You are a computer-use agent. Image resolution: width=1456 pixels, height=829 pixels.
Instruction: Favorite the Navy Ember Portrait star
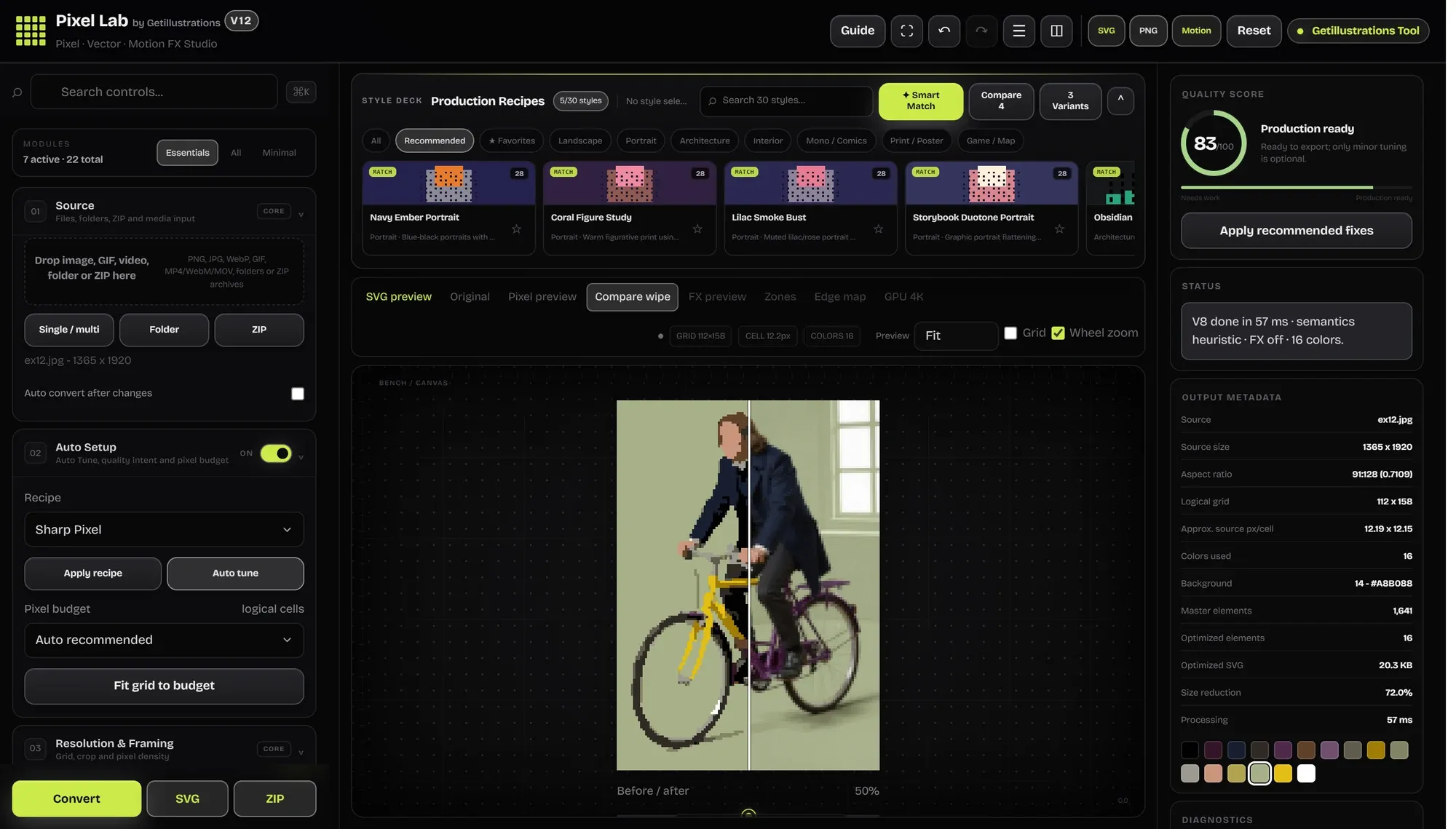click(516, 229)
